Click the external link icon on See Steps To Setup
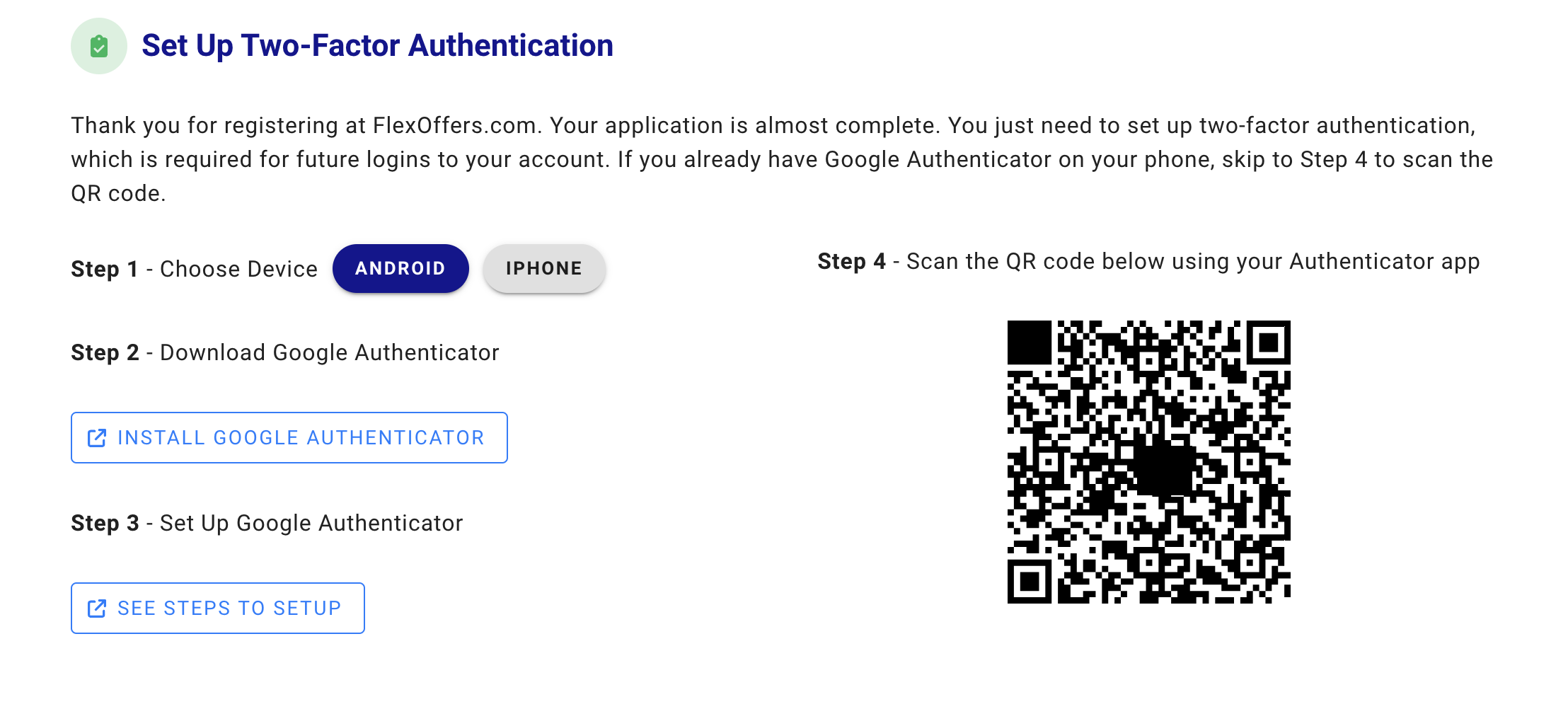Image resolution: width=1568 pixels, height=709 pixels. [x=98, y=608]
